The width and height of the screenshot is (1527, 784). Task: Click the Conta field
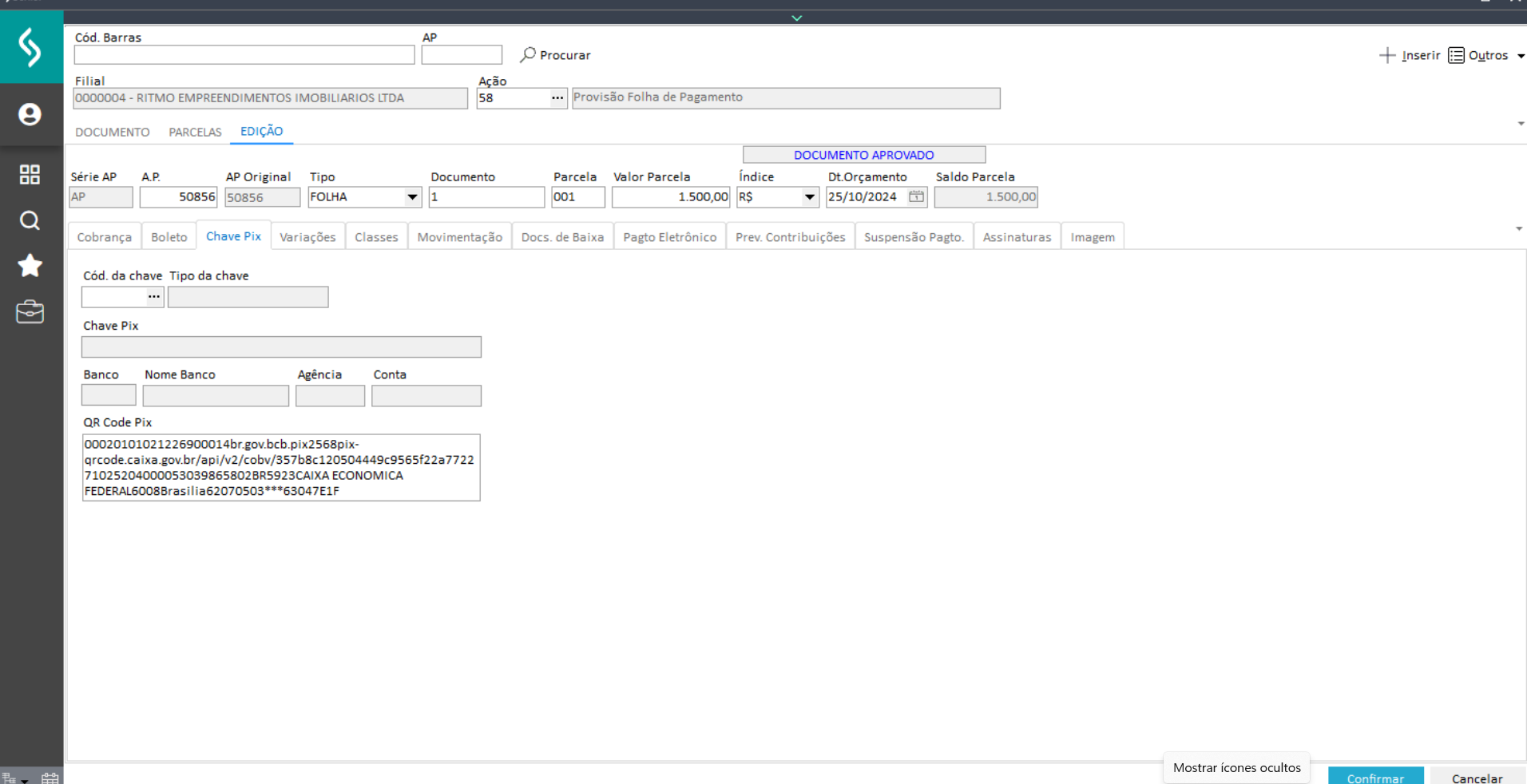coord(426,396)
